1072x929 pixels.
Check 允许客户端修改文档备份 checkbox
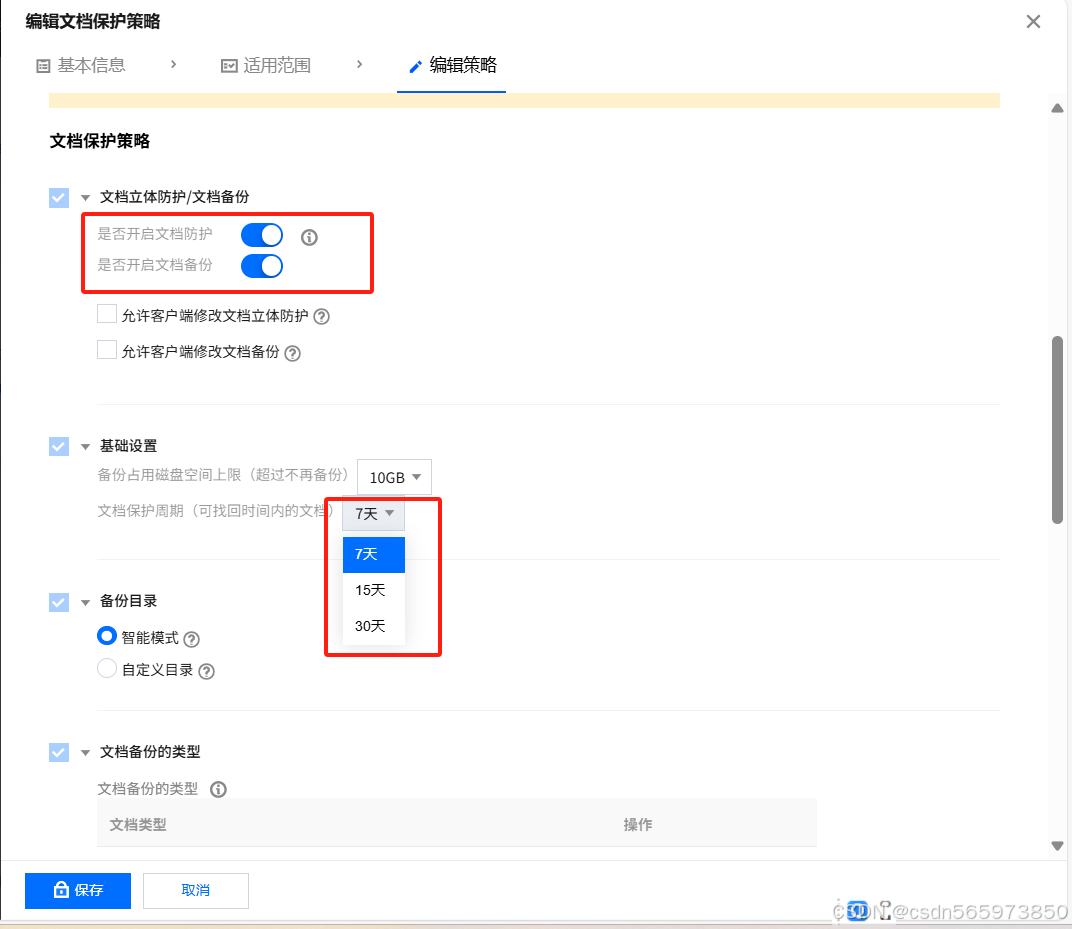click(107, 349)
